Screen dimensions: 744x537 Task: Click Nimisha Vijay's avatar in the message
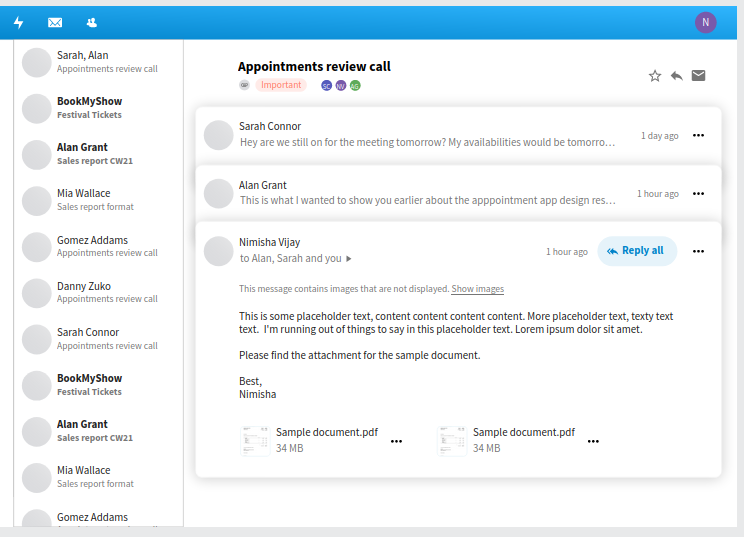point(218,251)
